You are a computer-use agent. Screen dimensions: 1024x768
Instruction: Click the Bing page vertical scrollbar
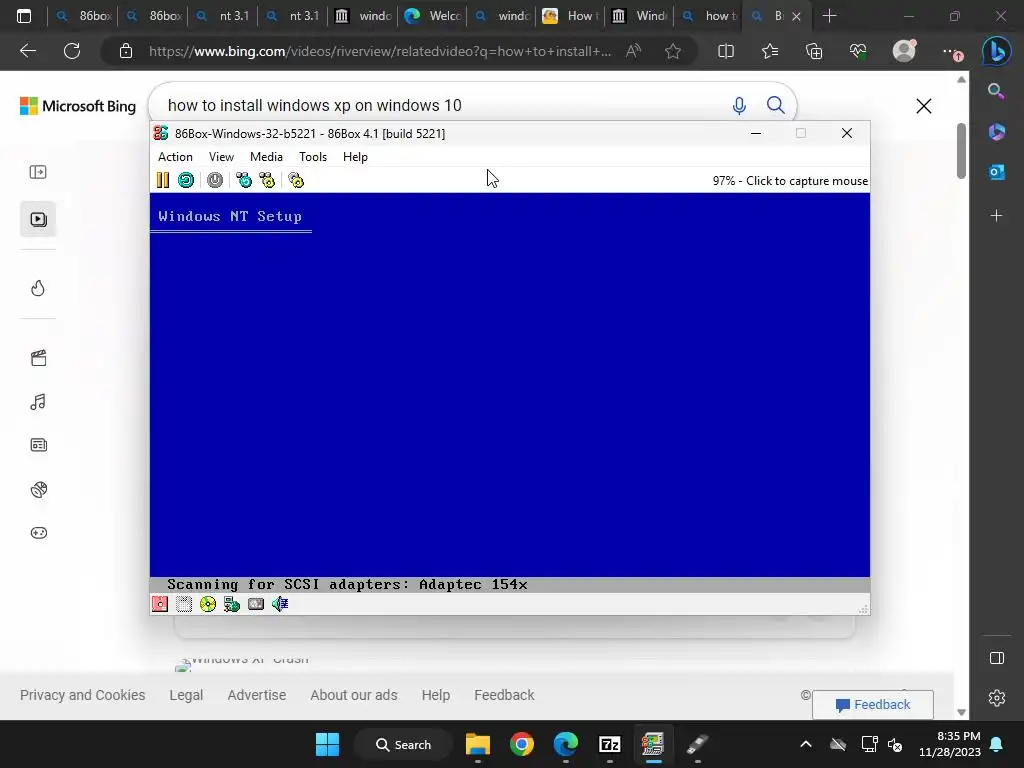coord(961,152)
